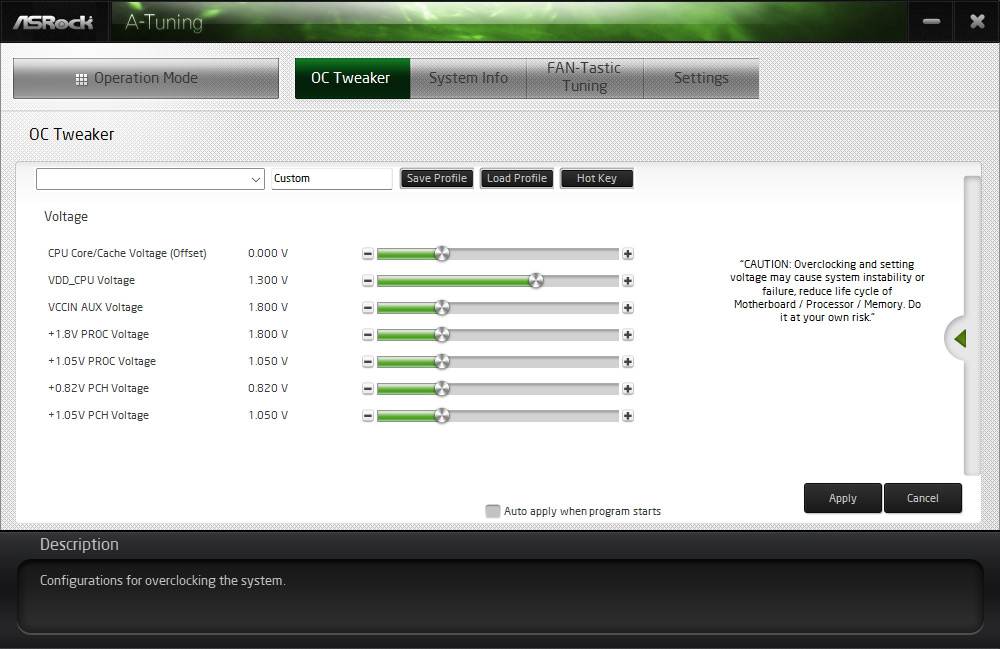Increase +1.05V PCH Voltage with plus icon
This screenshot has height=649, width=1000.
click(628, 416)
